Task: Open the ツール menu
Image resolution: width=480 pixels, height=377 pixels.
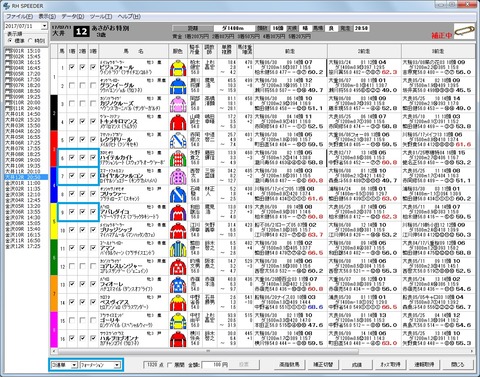Action: click(101, 16)
